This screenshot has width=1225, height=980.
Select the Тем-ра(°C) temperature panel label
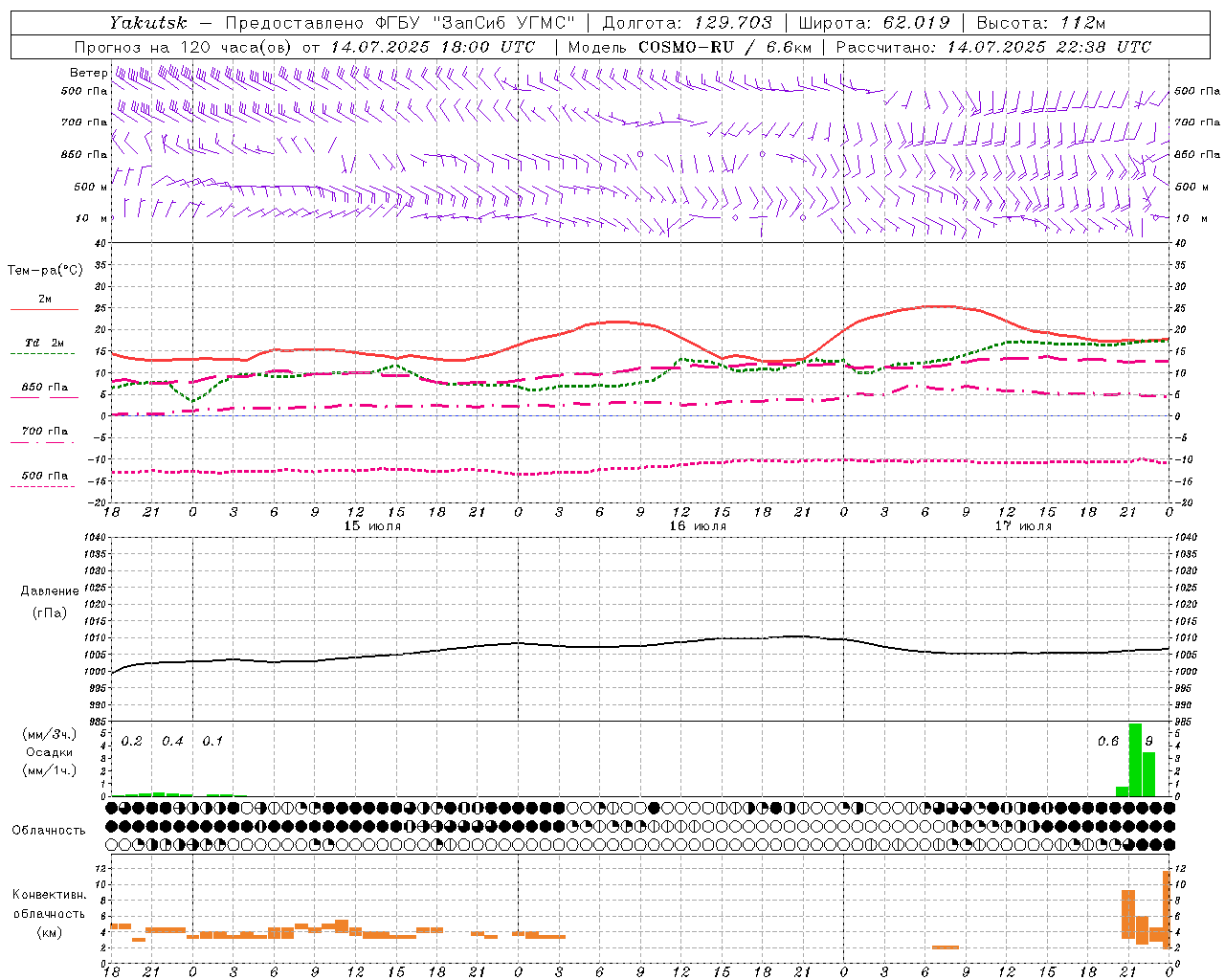click(x=45, y=271)
